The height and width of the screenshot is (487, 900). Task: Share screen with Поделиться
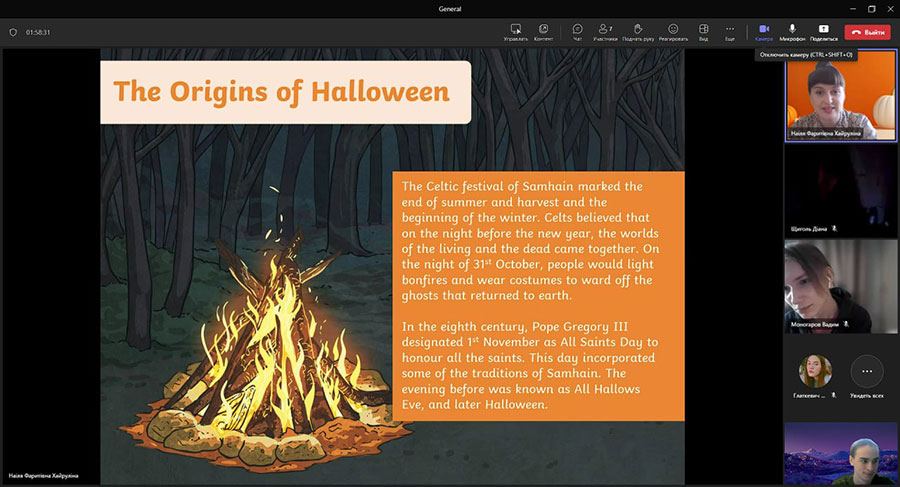824,32
